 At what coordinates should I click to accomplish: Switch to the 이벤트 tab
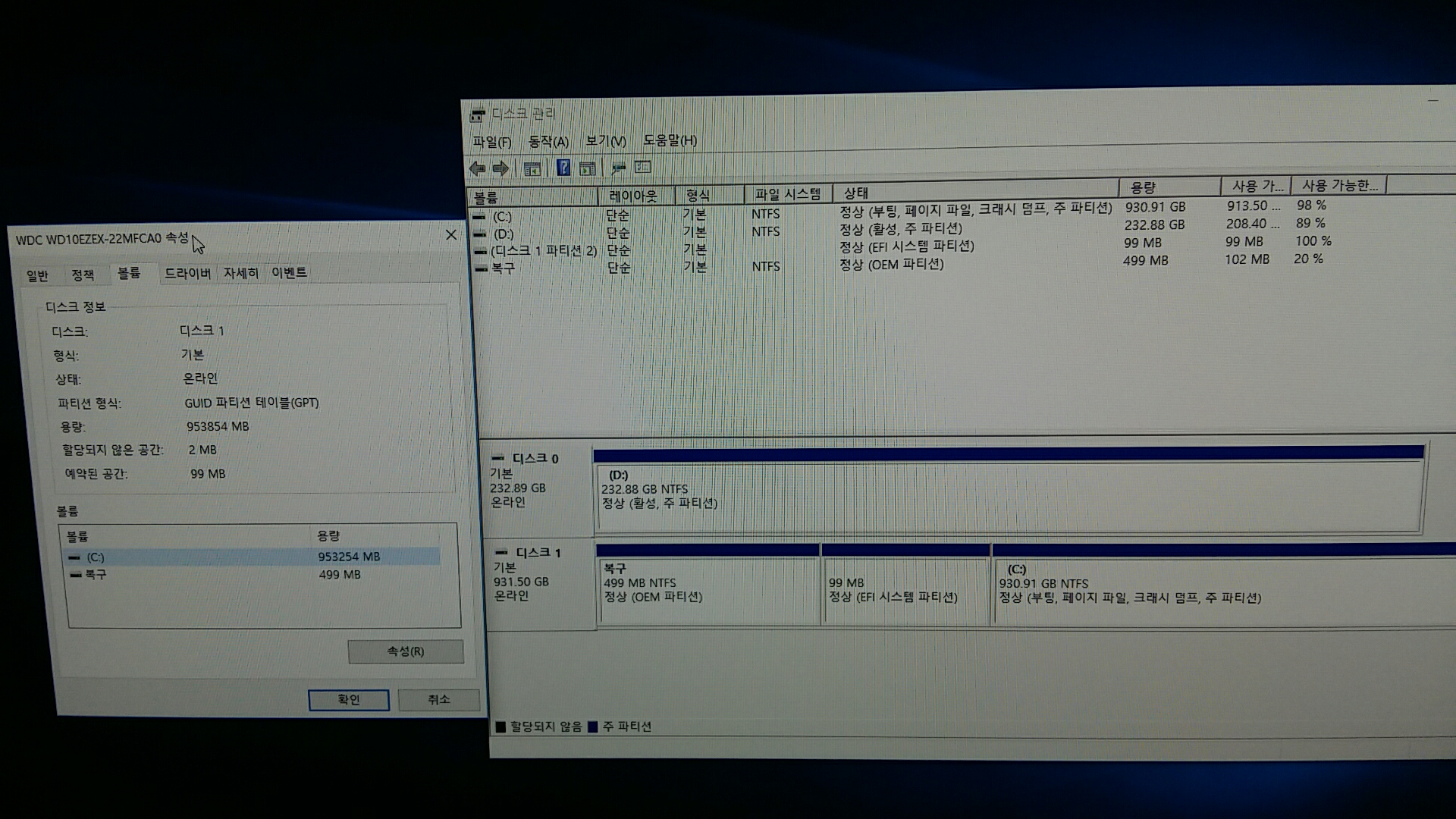tap(289, 272)
